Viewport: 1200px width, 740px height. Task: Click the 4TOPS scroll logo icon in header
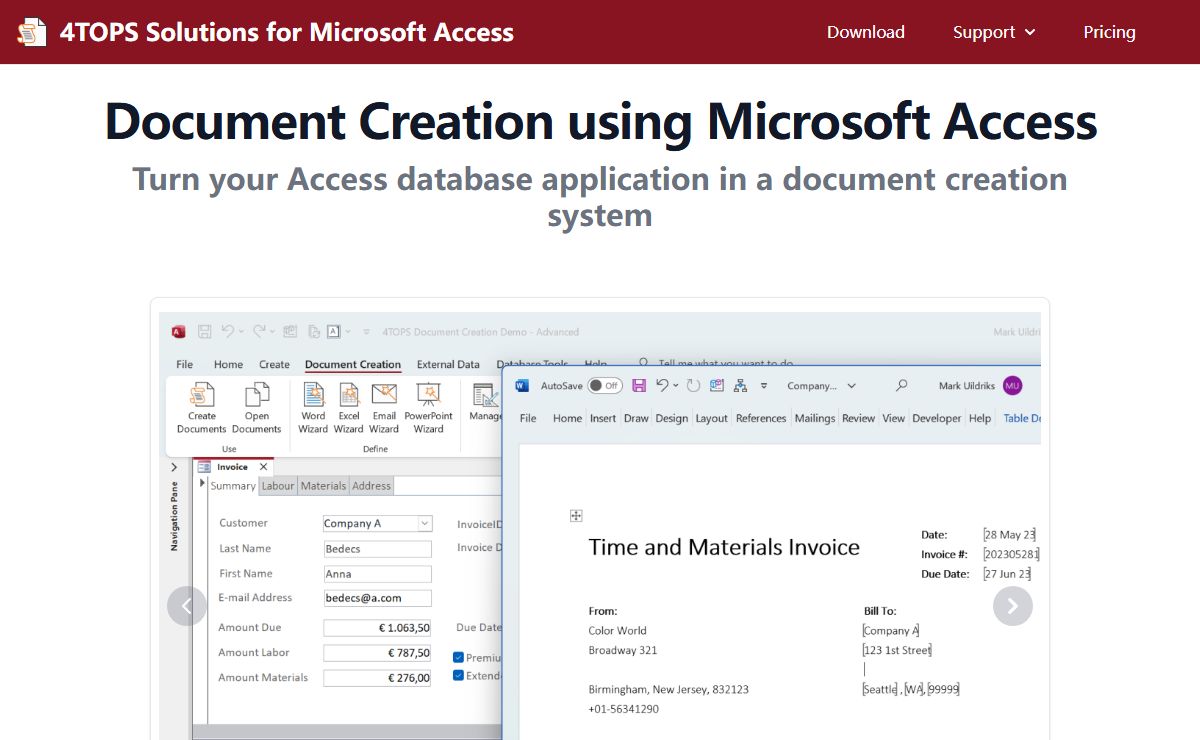(32, 32)
